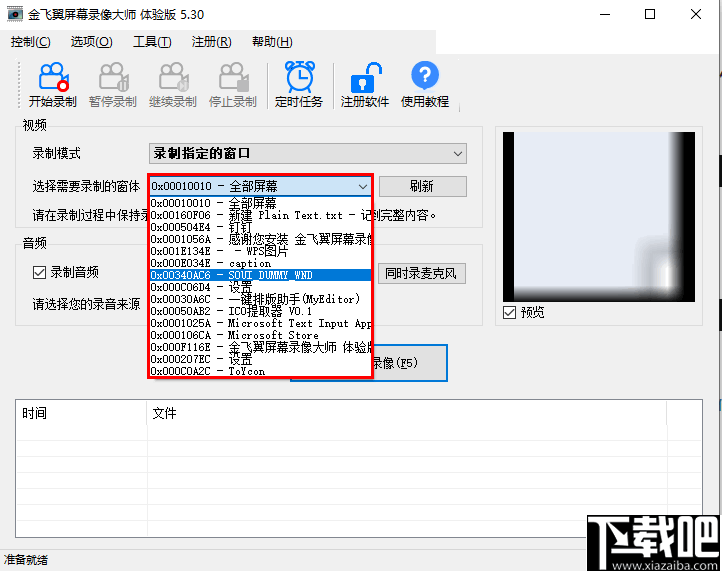Viewport: 722px width, 571px height.
Task: Select 0x00010010 全部屏幕 in list
Action: 261,203
